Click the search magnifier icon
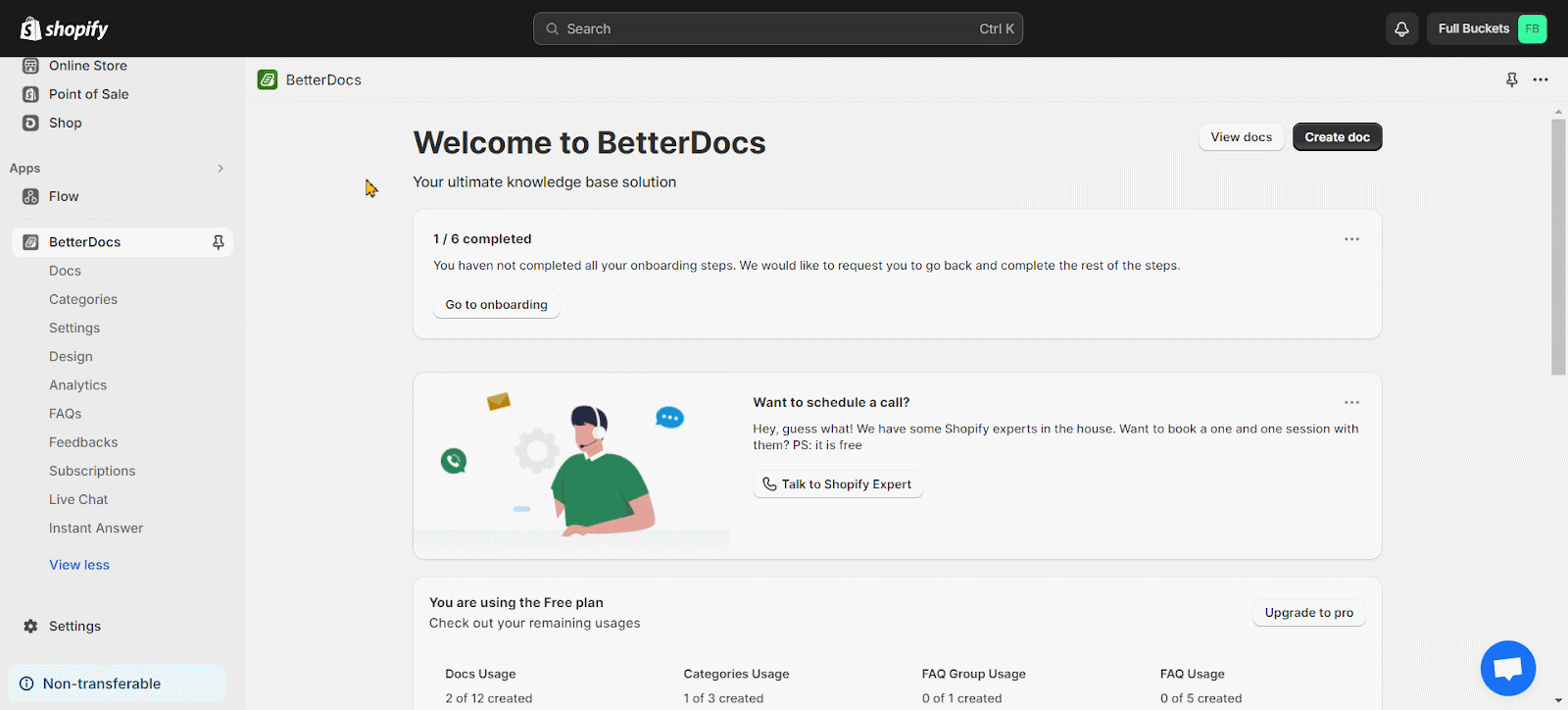 553,28
